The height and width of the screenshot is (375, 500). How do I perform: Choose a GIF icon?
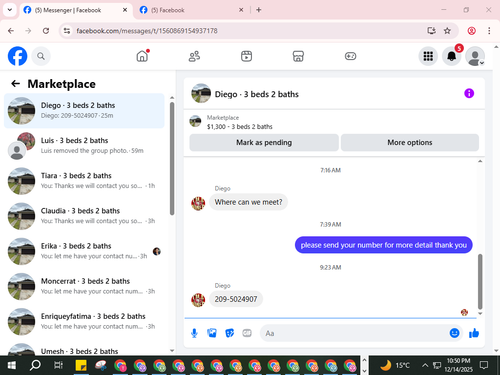click(247, 333)
